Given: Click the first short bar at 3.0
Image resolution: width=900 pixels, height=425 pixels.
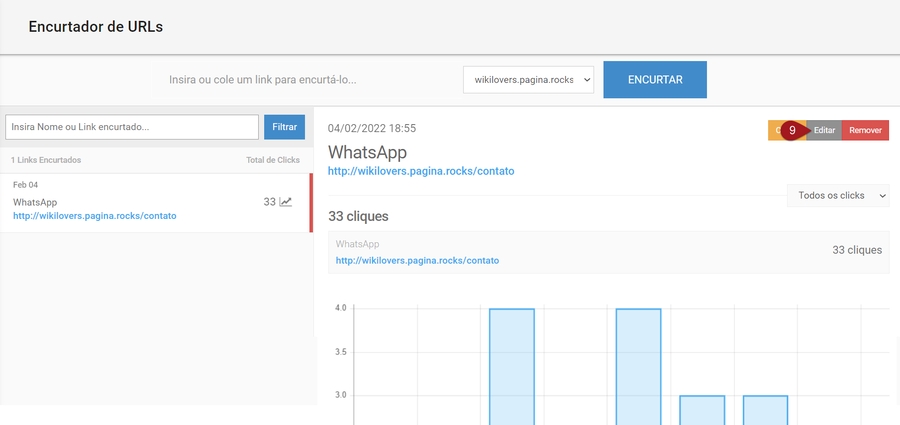Looking at the screenshot, I should [x=701, y=410].
